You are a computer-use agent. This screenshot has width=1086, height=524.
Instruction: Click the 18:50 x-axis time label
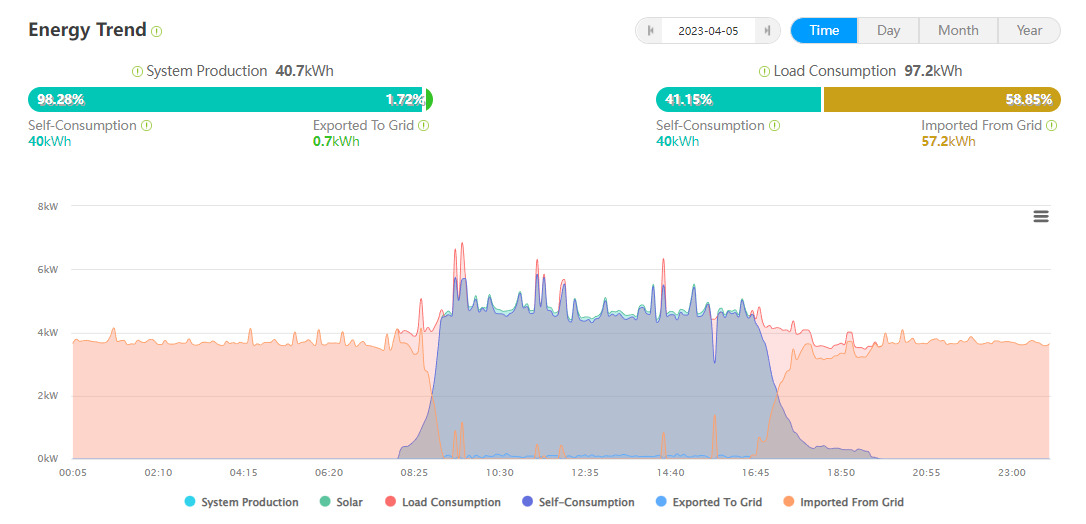coord(841,473)
